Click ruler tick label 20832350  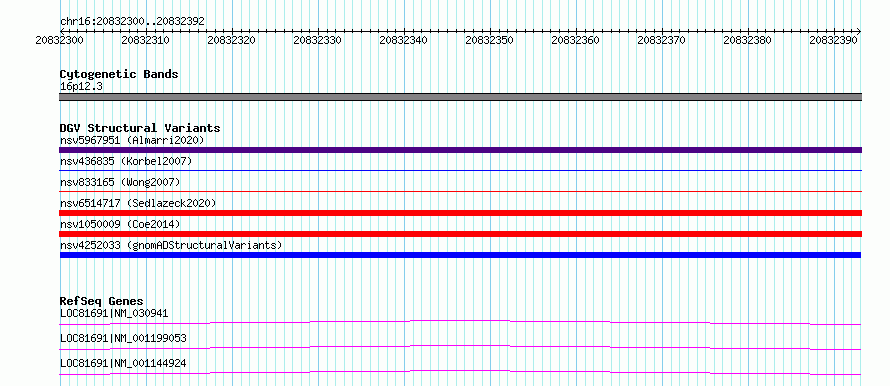(x=490, y=41)
